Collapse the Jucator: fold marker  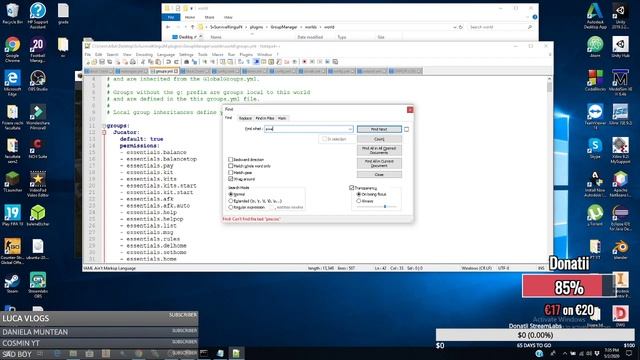(104, 133)
